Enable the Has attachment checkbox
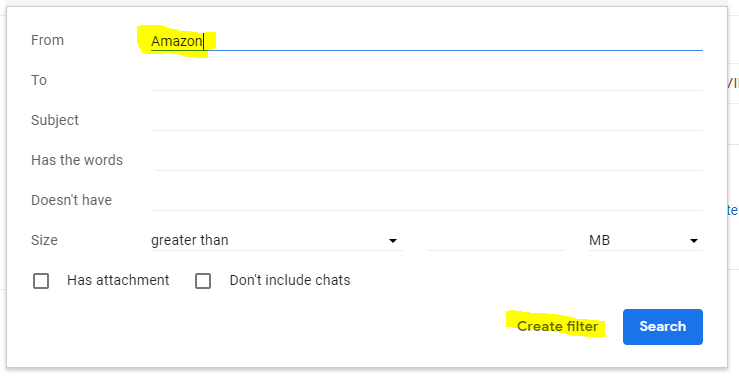739x378 pixels. 41,281
